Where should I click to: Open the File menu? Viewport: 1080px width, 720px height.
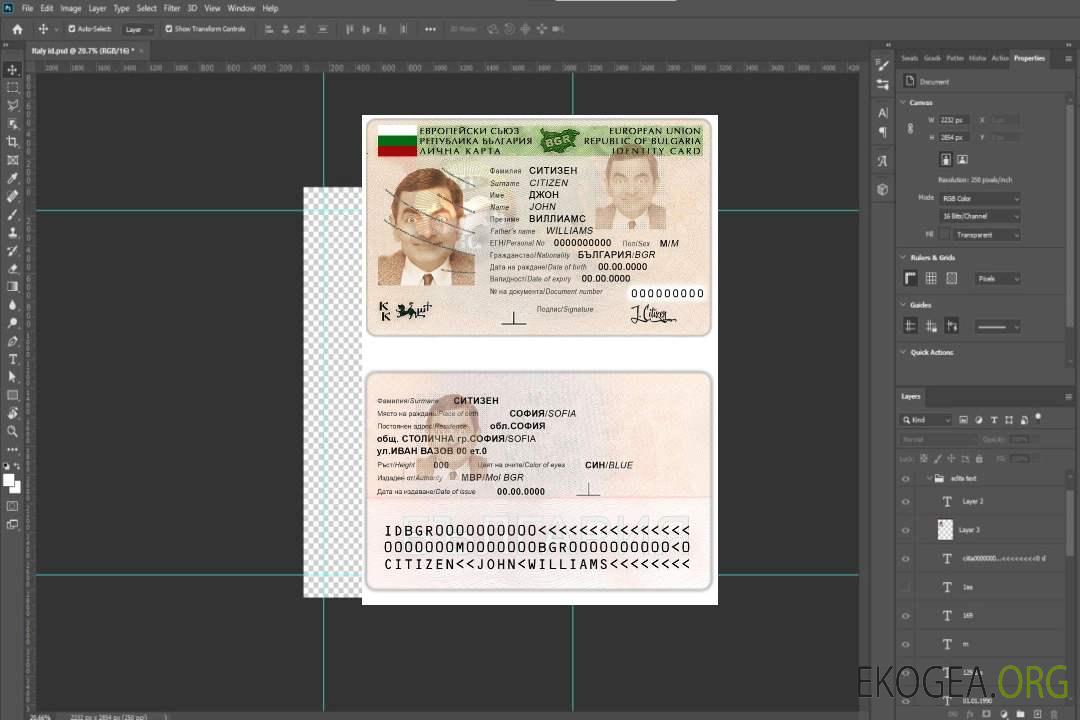pos(28,8)
